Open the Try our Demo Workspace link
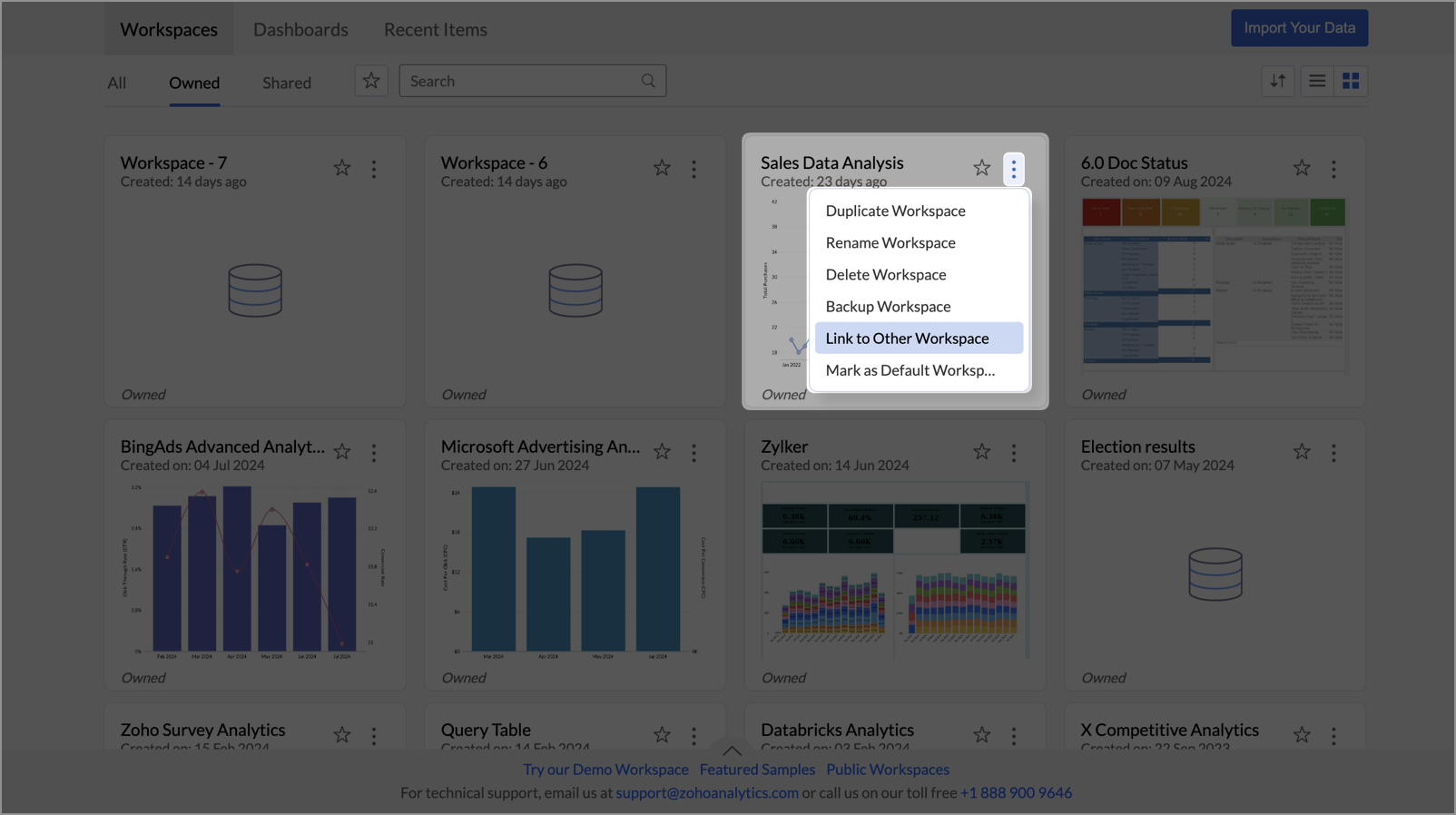 (605, 769)
